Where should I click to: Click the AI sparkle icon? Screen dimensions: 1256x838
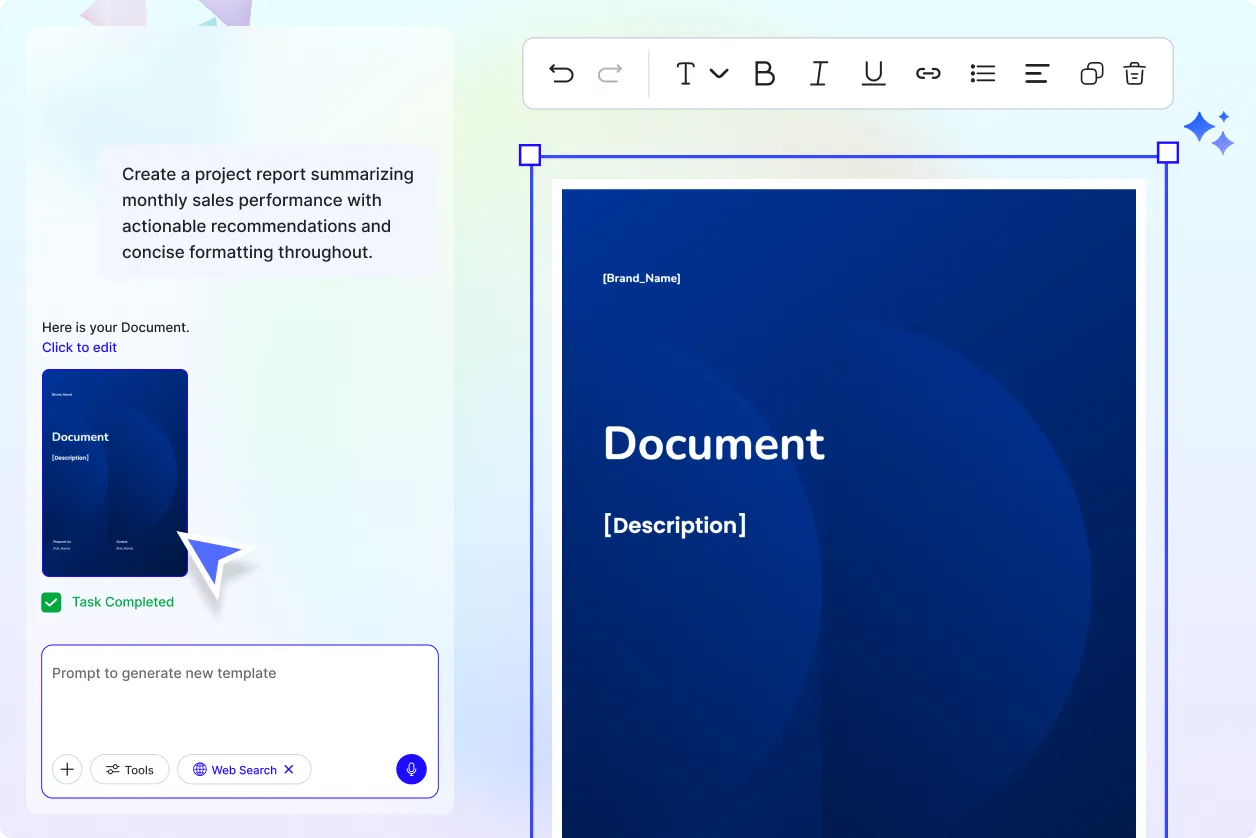(1209, 132)
